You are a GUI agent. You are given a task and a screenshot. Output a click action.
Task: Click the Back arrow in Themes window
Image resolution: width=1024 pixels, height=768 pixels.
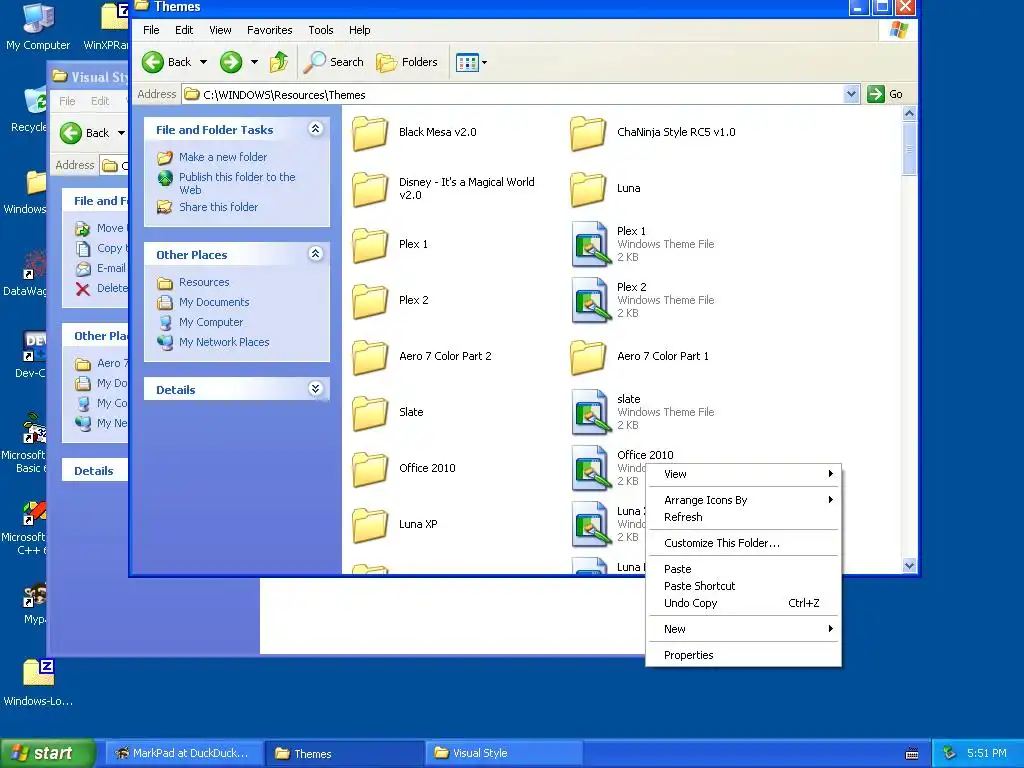click(x=167, y=62)
